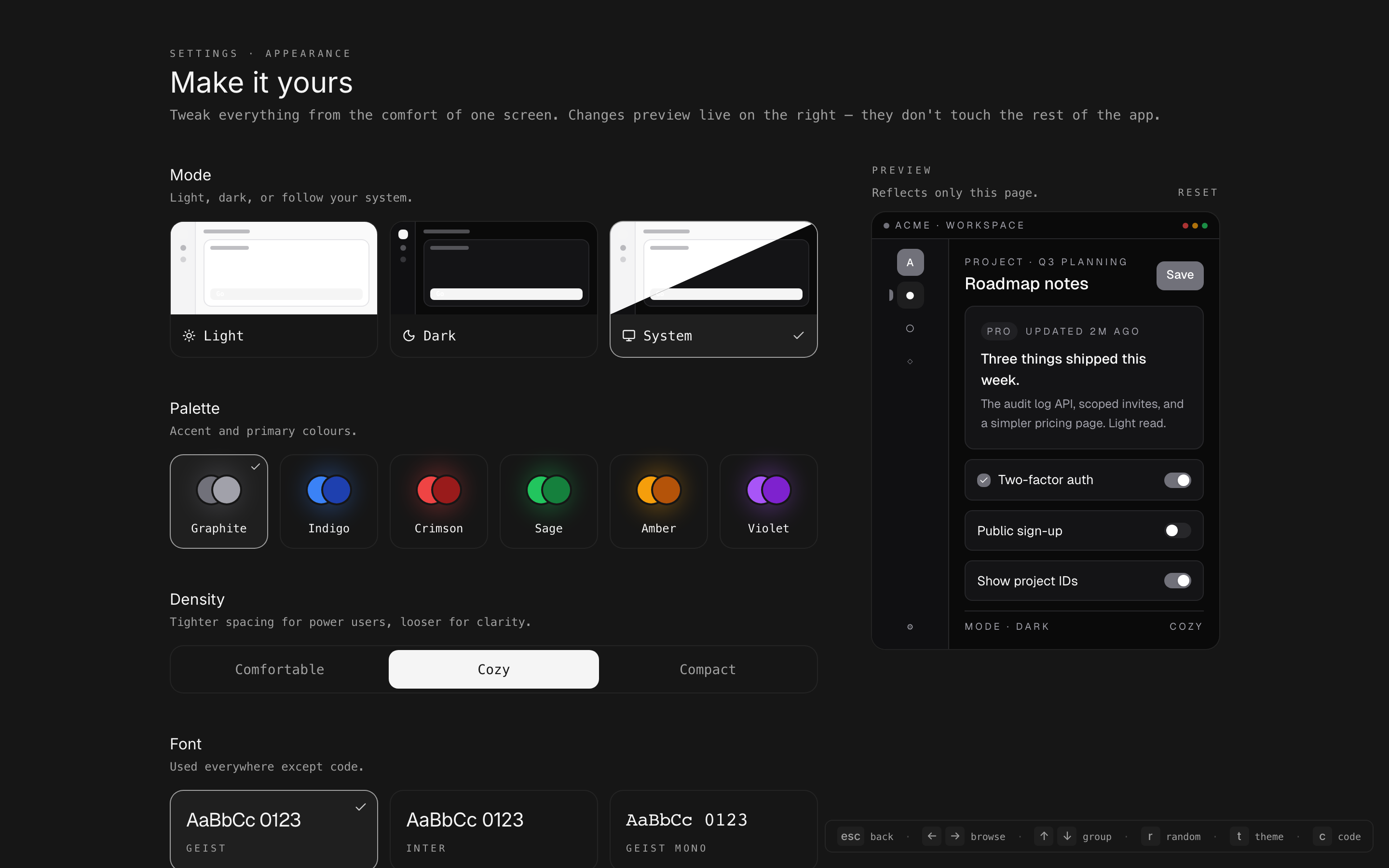Click the moon icon on Dark card
1389x868 pixels.
pos(409,335)
